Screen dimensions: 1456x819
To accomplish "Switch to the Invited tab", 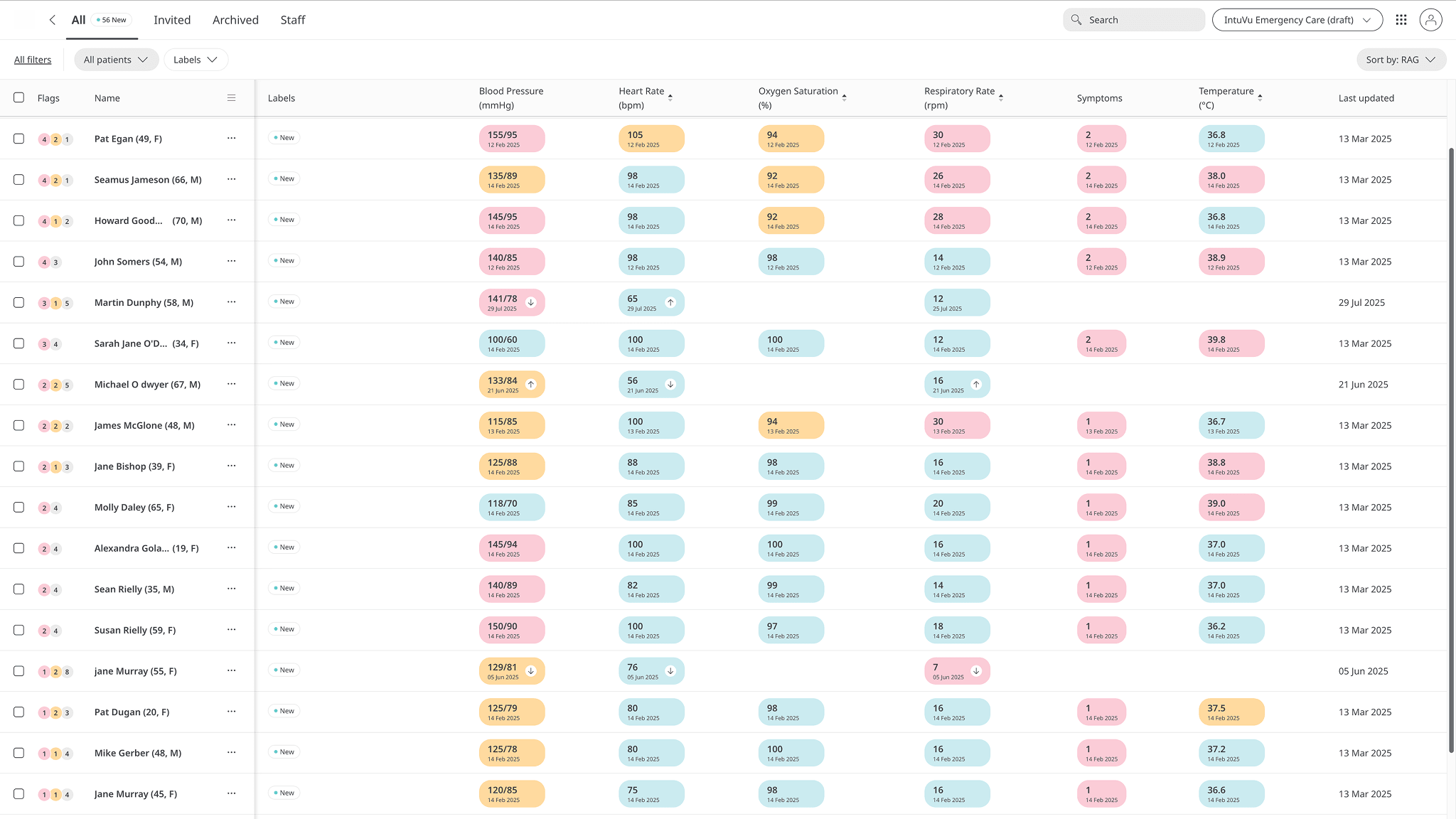I will point(172,20).
